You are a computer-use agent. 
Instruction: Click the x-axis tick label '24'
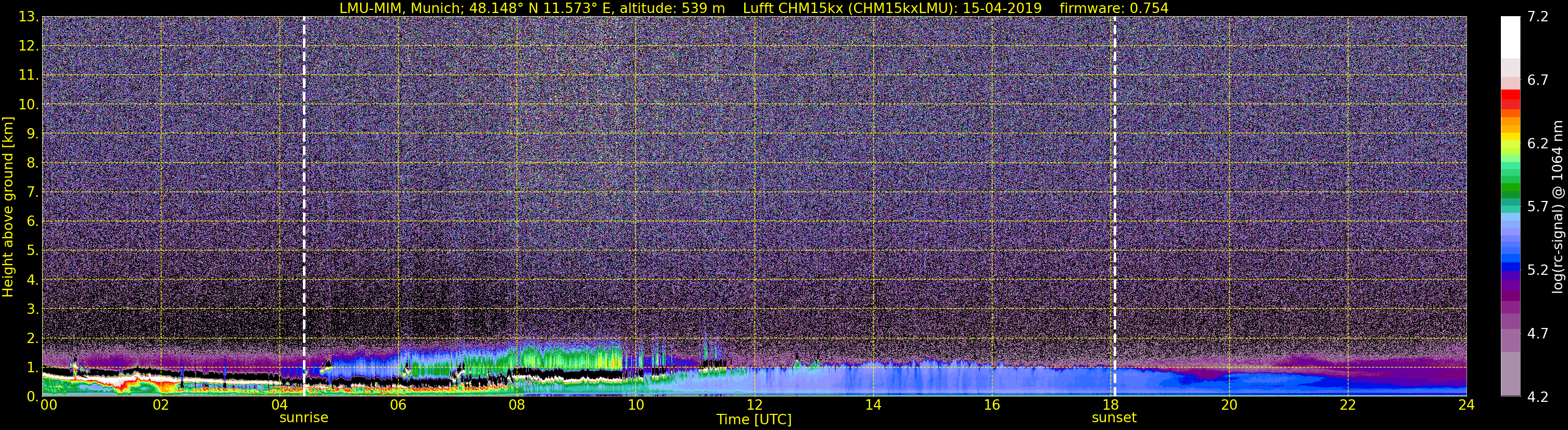tap(1467, 405)
